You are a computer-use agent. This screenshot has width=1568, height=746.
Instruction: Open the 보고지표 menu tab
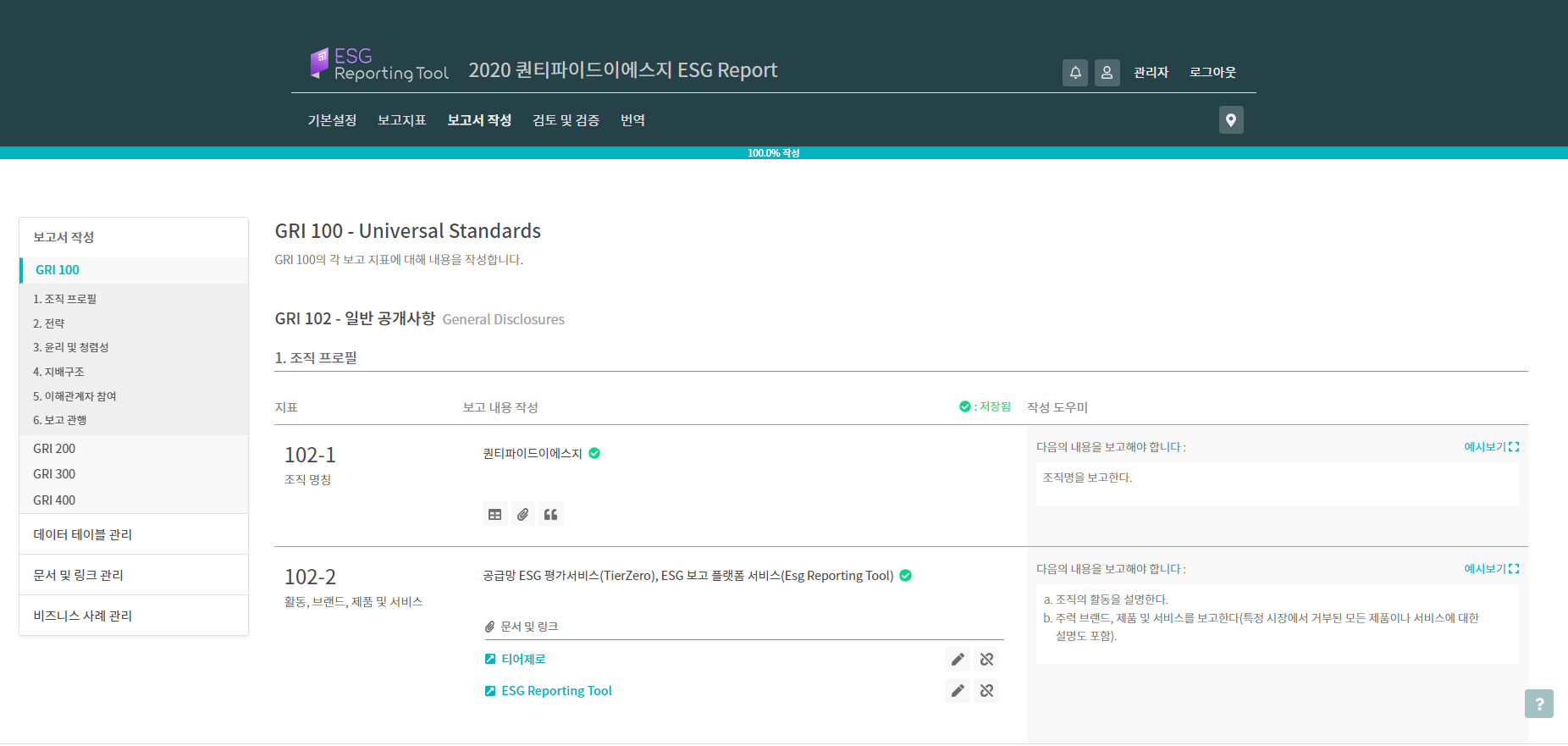[401, 120]
